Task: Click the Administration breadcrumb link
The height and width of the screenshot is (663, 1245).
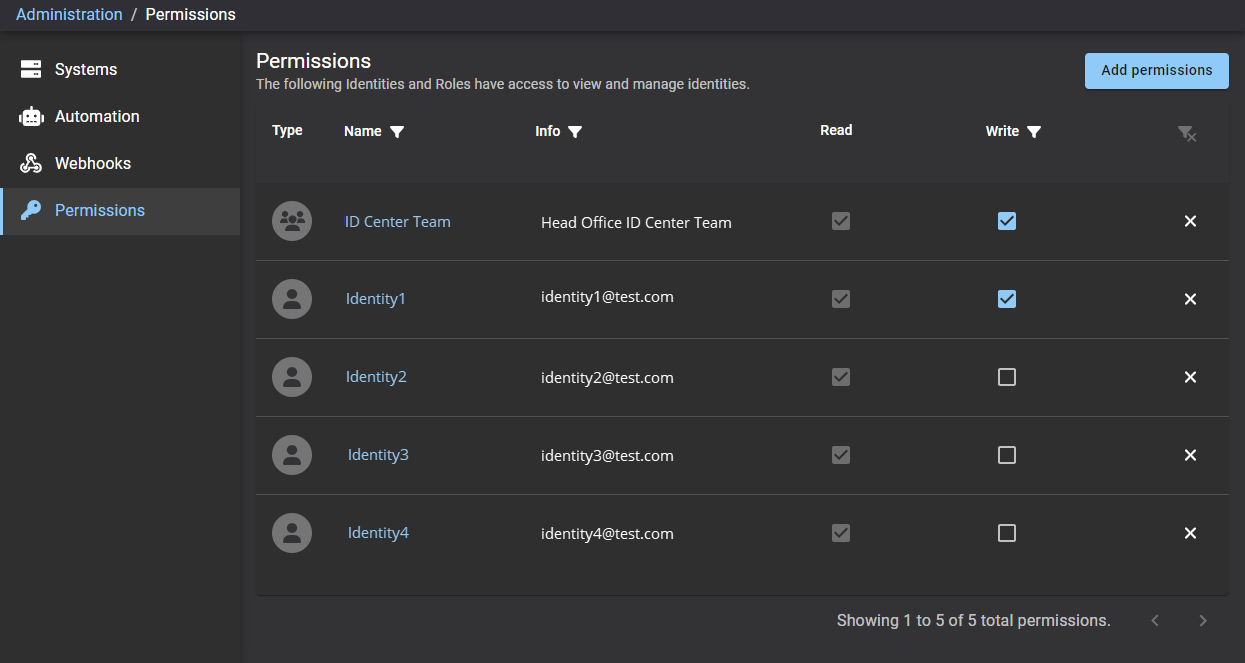Action: [x=69, y=15]
